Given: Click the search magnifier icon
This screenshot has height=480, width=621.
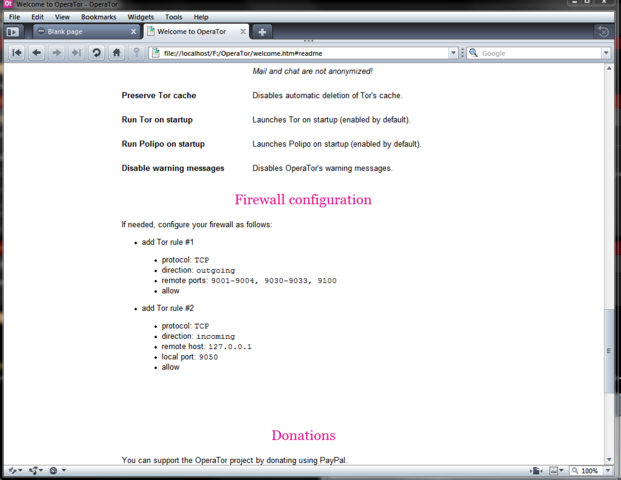Looking at the screenshot, I should 473,53.
